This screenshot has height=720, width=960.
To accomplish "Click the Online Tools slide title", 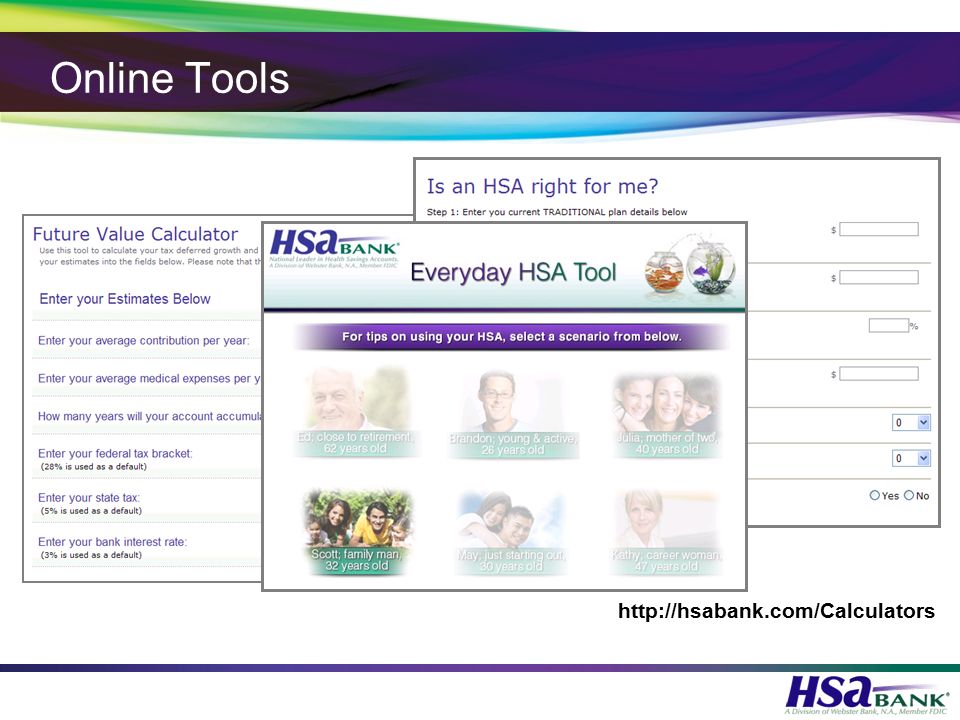I will tap(170, 78).
